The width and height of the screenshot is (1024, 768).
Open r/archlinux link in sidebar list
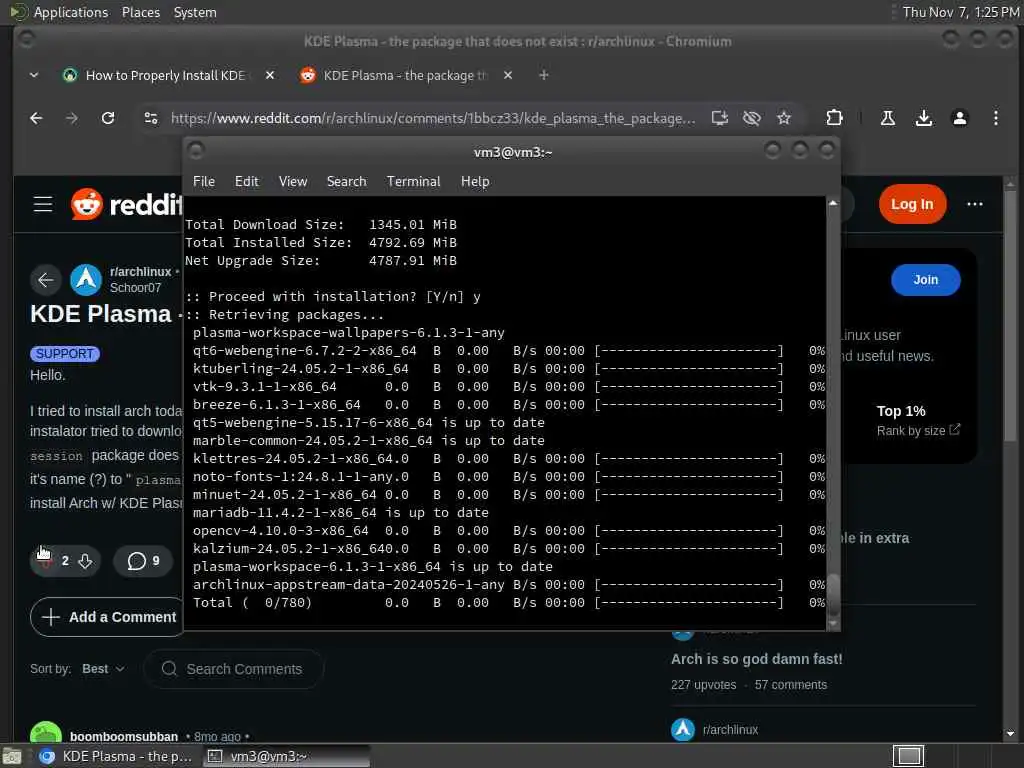tap(730, 729)
